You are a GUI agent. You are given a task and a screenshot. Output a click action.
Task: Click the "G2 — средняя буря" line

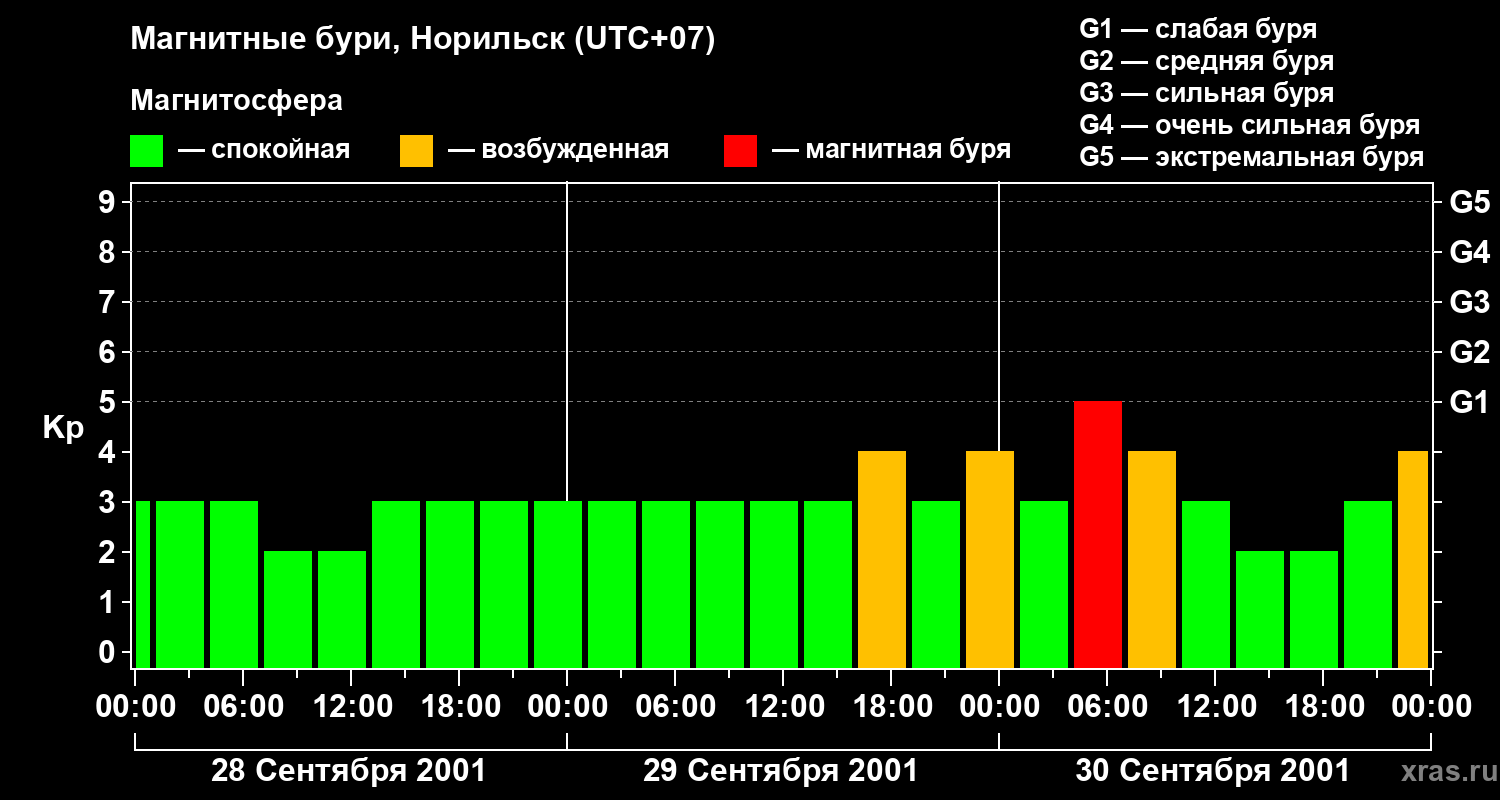pos(1207,61)
